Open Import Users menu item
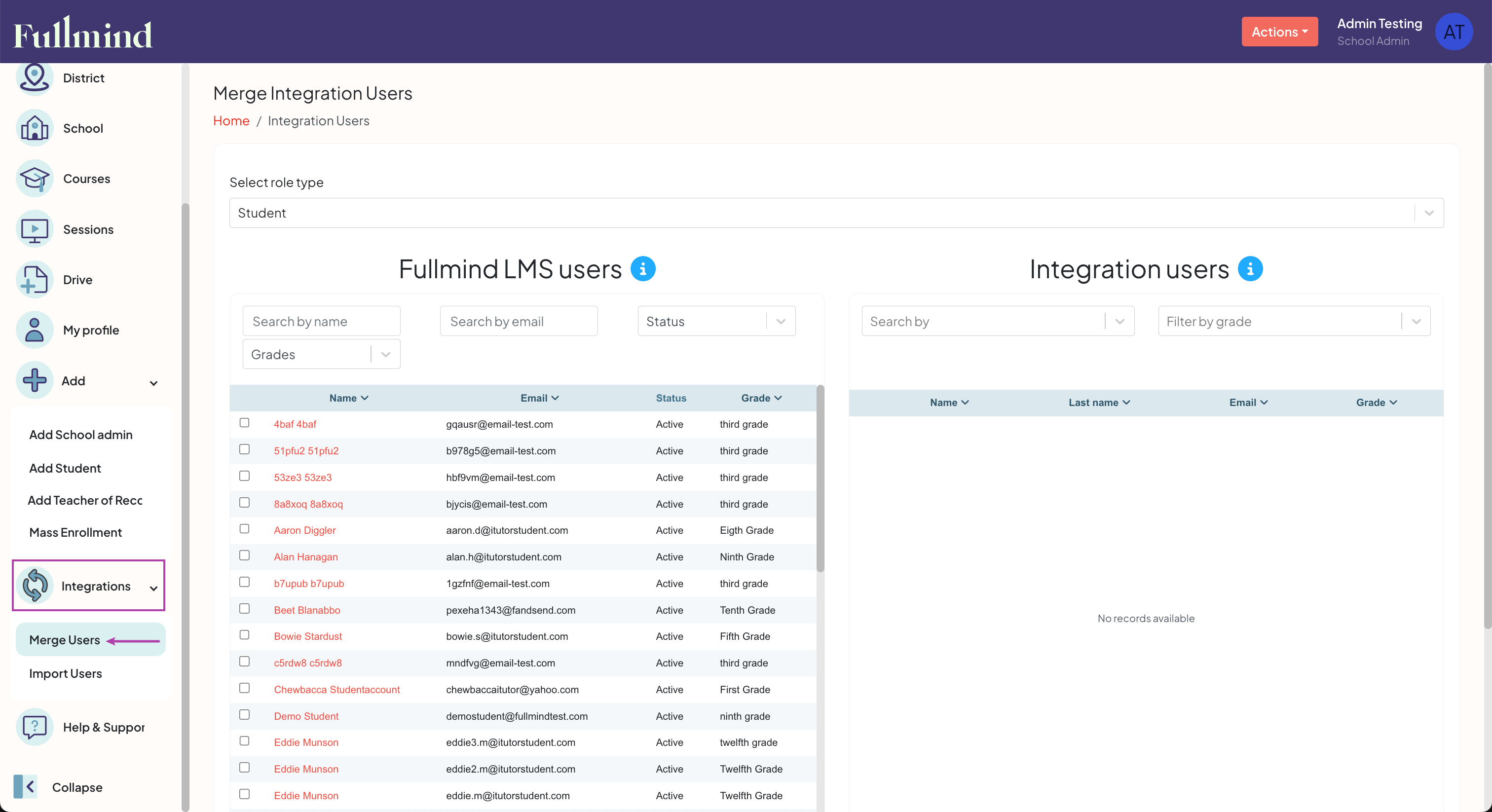The image size is (1492, 812). [65, 673]
